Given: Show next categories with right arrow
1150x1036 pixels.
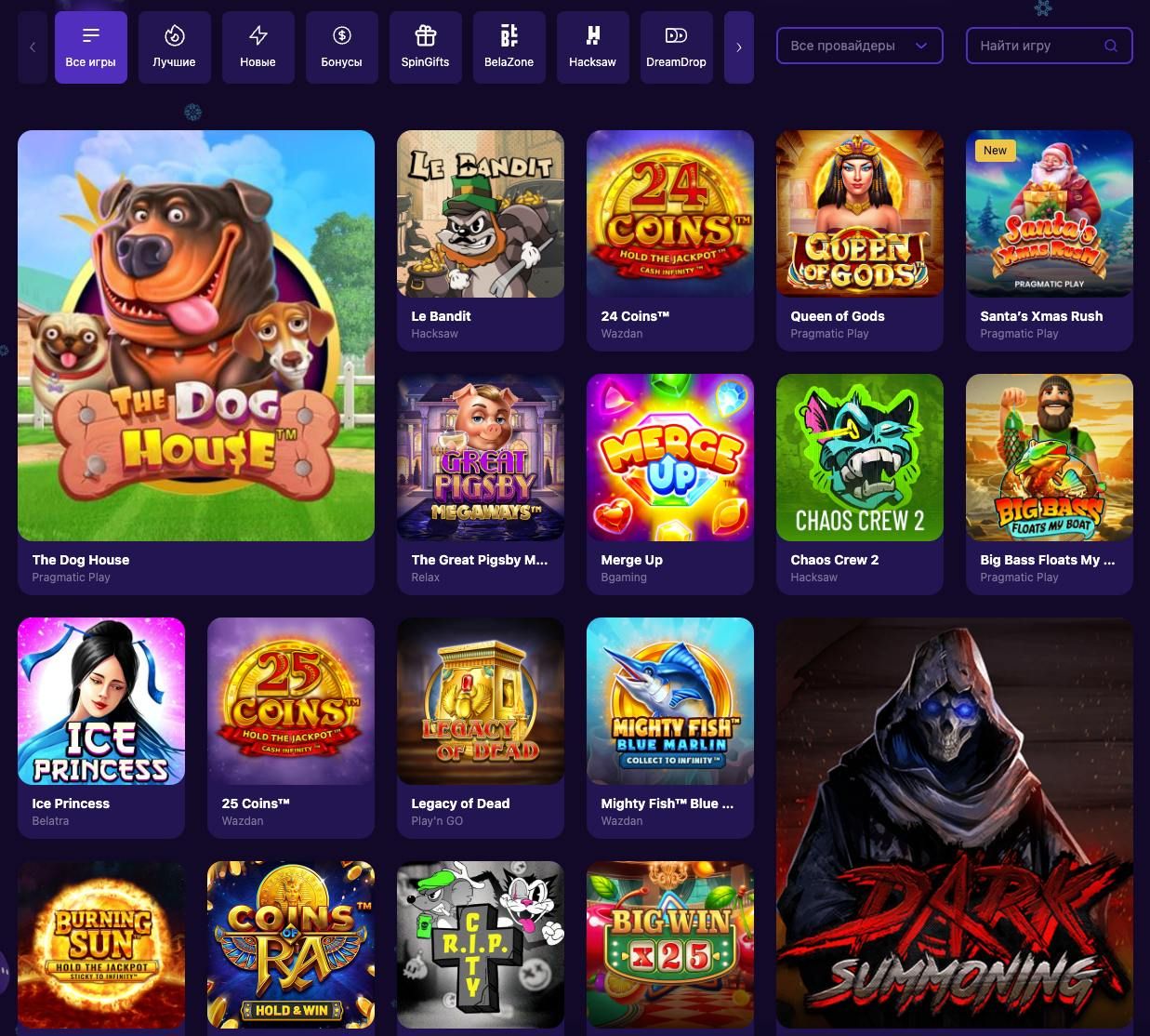Looking at the screenshot, I should (x=739, y=47).
